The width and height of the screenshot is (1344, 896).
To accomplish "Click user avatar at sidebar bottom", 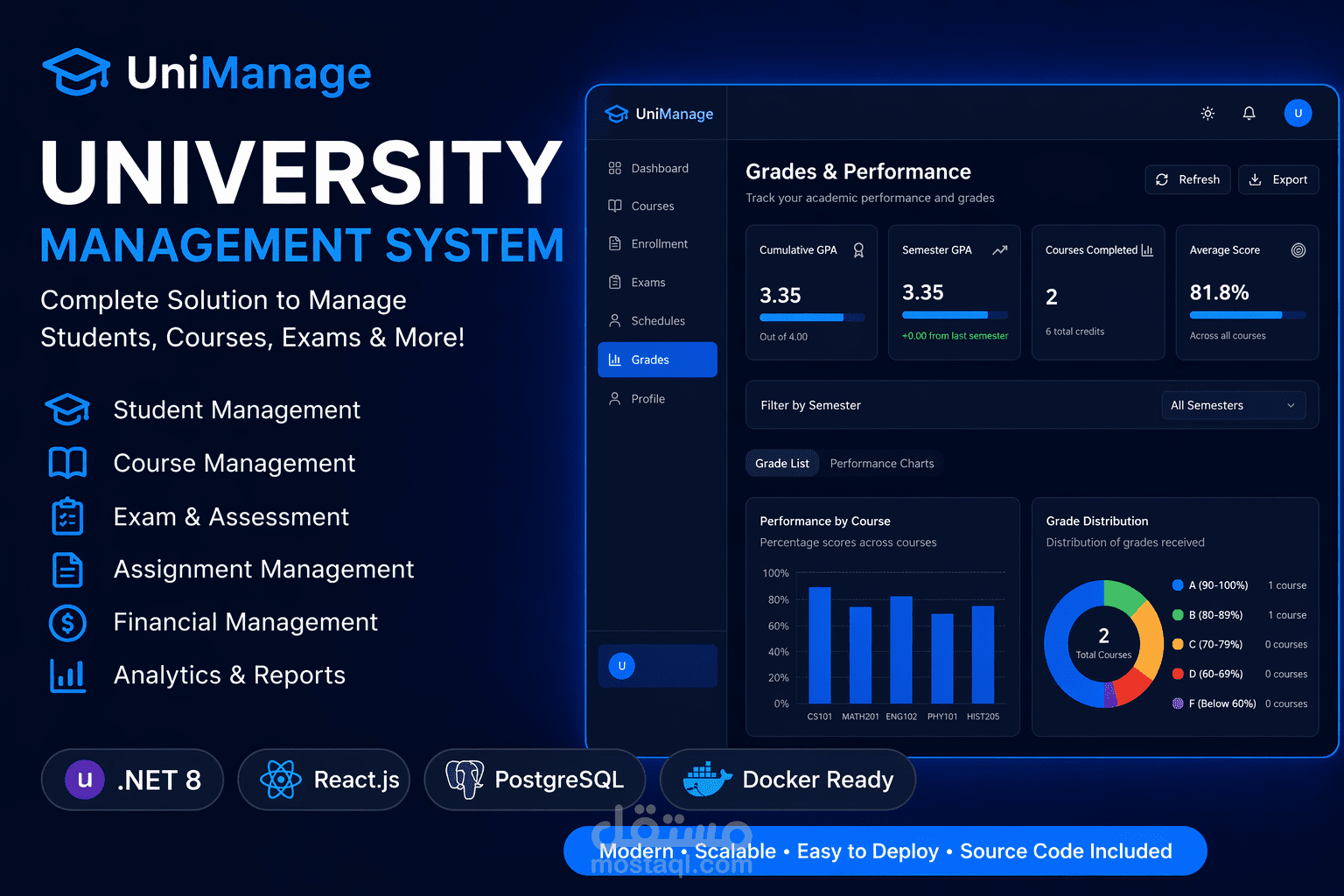I will click(x=622, y=666).
